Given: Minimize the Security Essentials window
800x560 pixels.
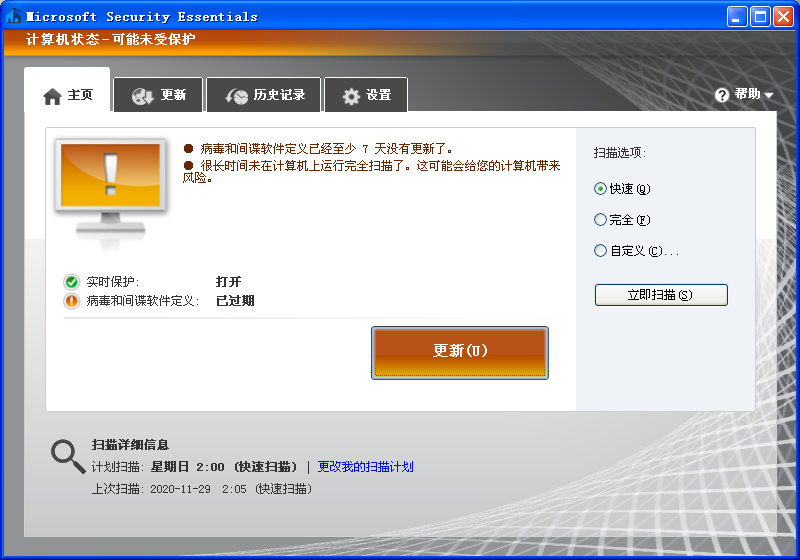Looking at the screenshot, I should (x=737, y=17).
